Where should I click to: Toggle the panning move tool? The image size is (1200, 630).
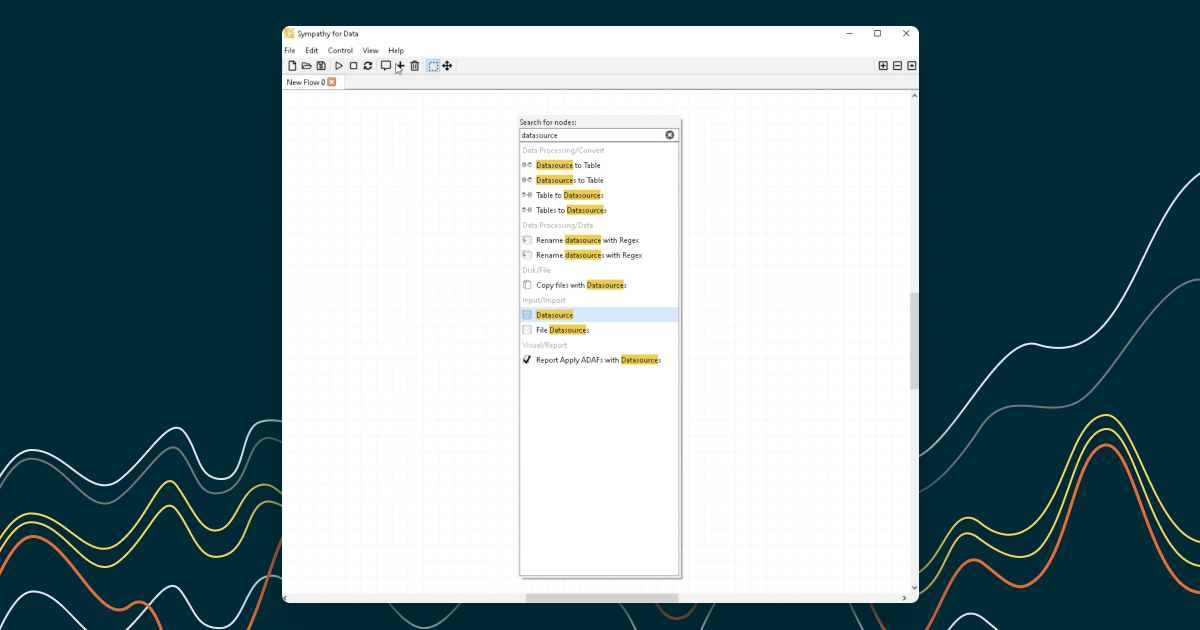click(447, 66)
